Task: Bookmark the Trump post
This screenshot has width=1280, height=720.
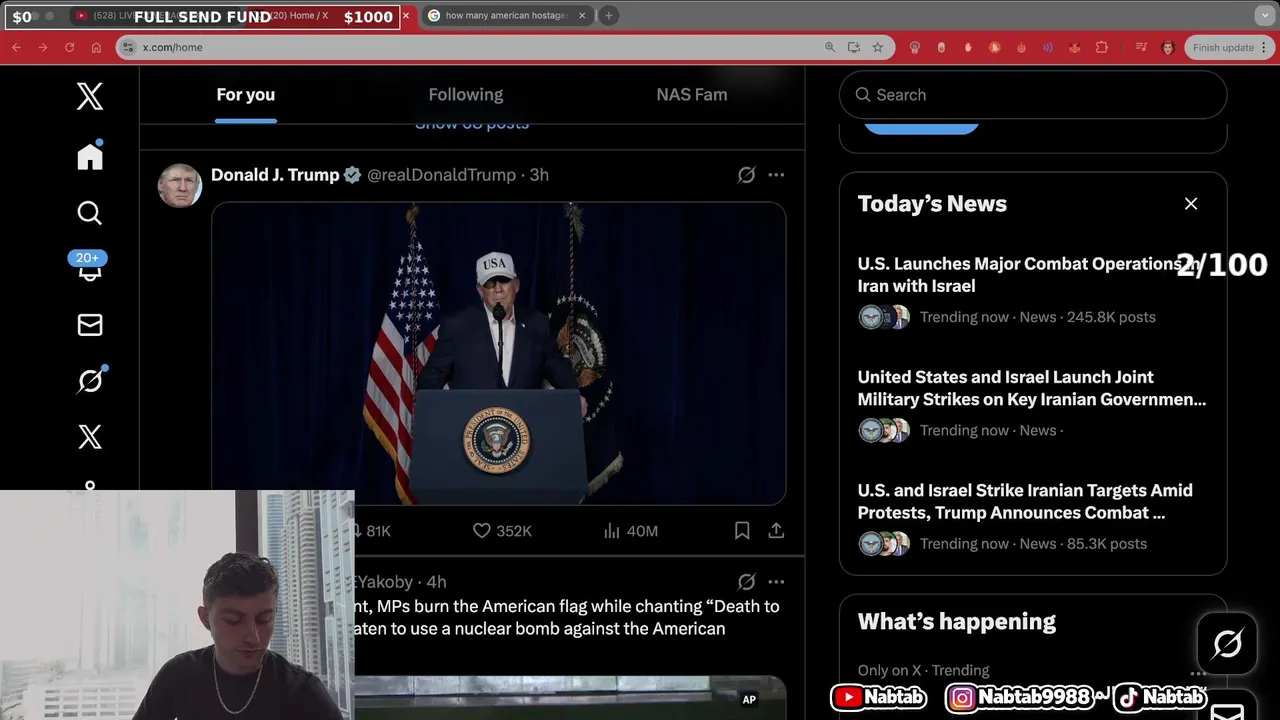Action: [742, 531]
